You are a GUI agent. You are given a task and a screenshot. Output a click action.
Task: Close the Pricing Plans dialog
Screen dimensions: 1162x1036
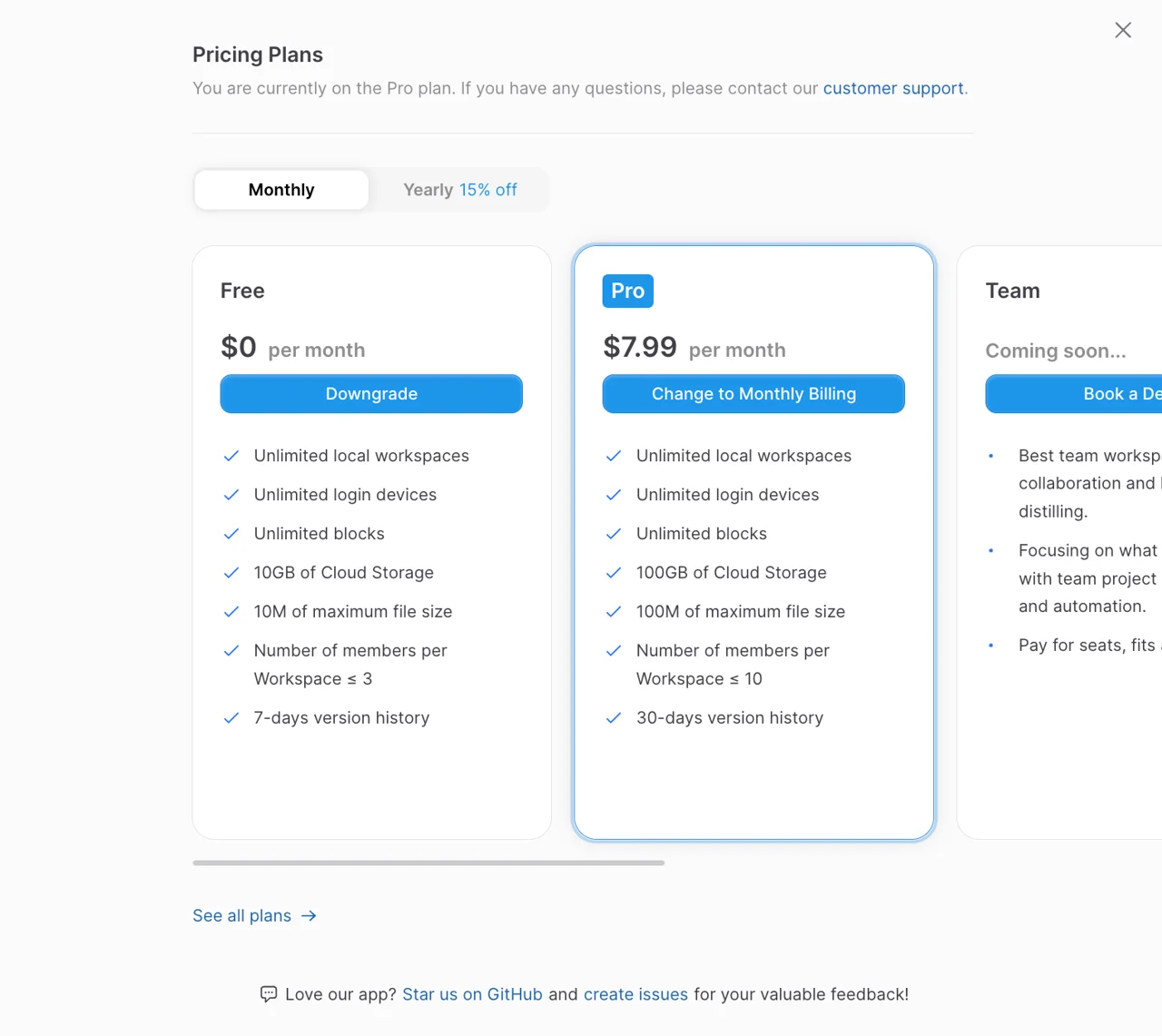pos(1123,30)
